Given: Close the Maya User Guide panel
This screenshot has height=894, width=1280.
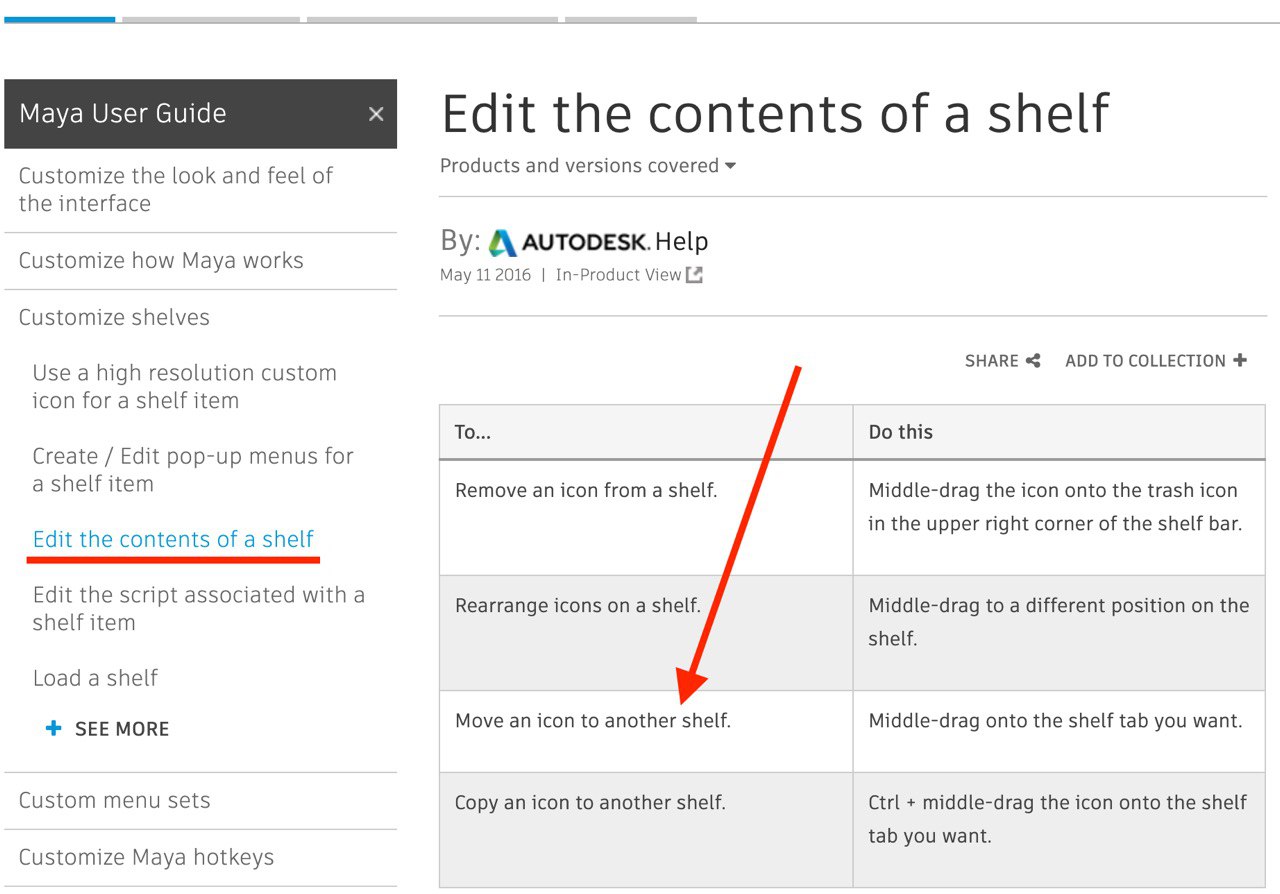Looking at the screenshot, I should [x=376, y=114].
